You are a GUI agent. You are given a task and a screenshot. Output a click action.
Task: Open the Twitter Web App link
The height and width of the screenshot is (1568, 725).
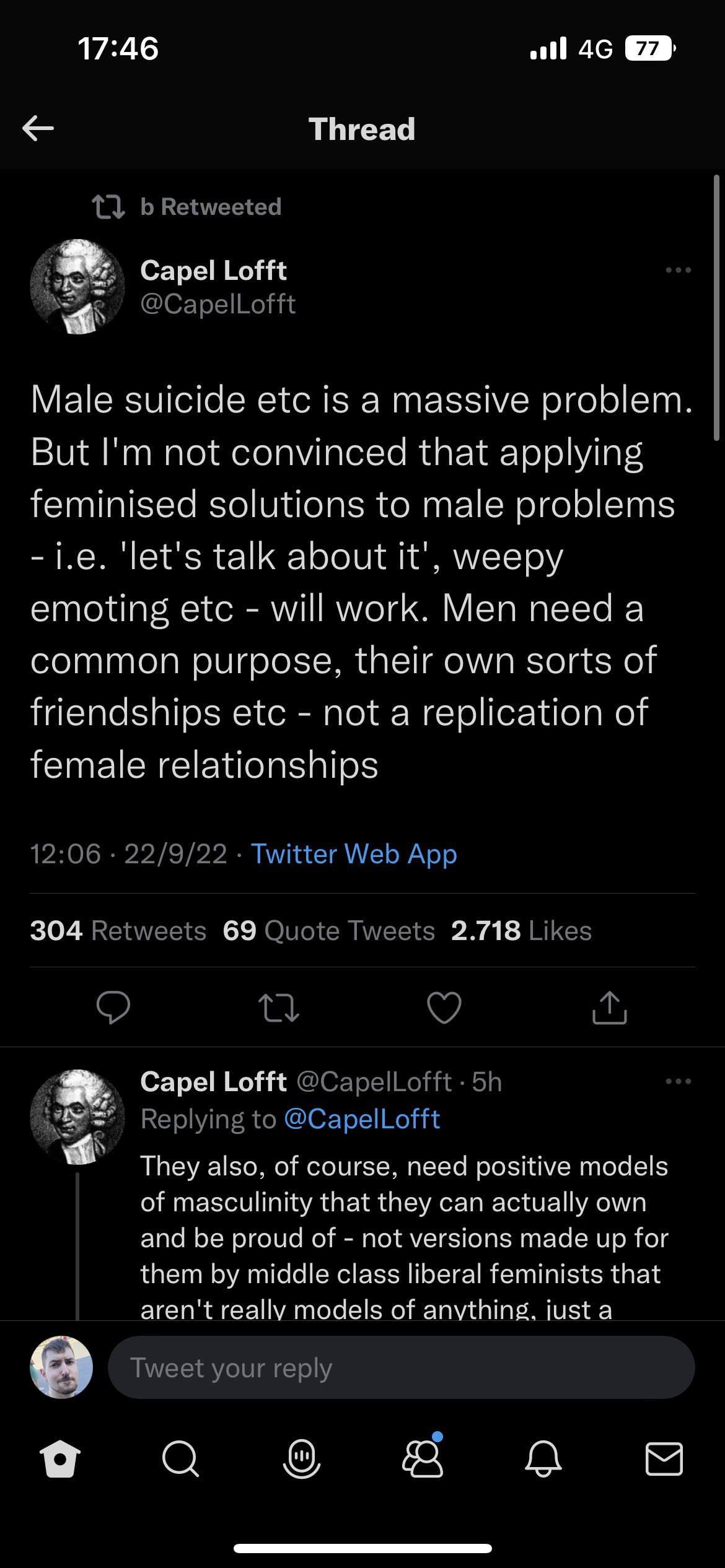[354, 854]
